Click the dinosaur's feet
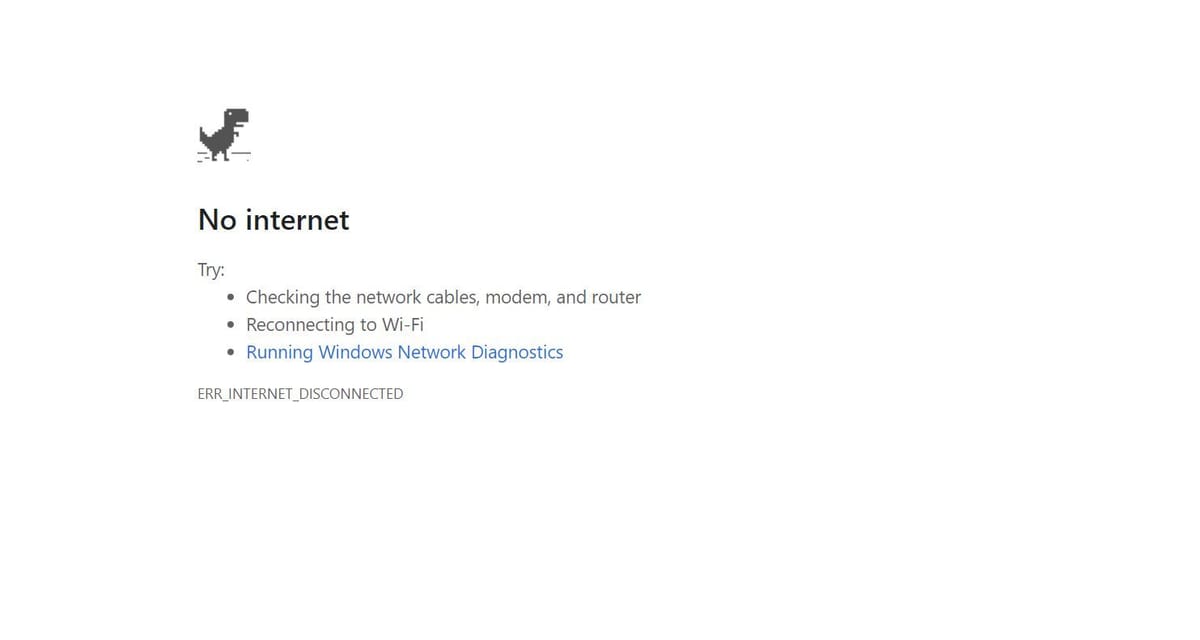Screen dimensions: 1200x640 (x=222, y=154)
